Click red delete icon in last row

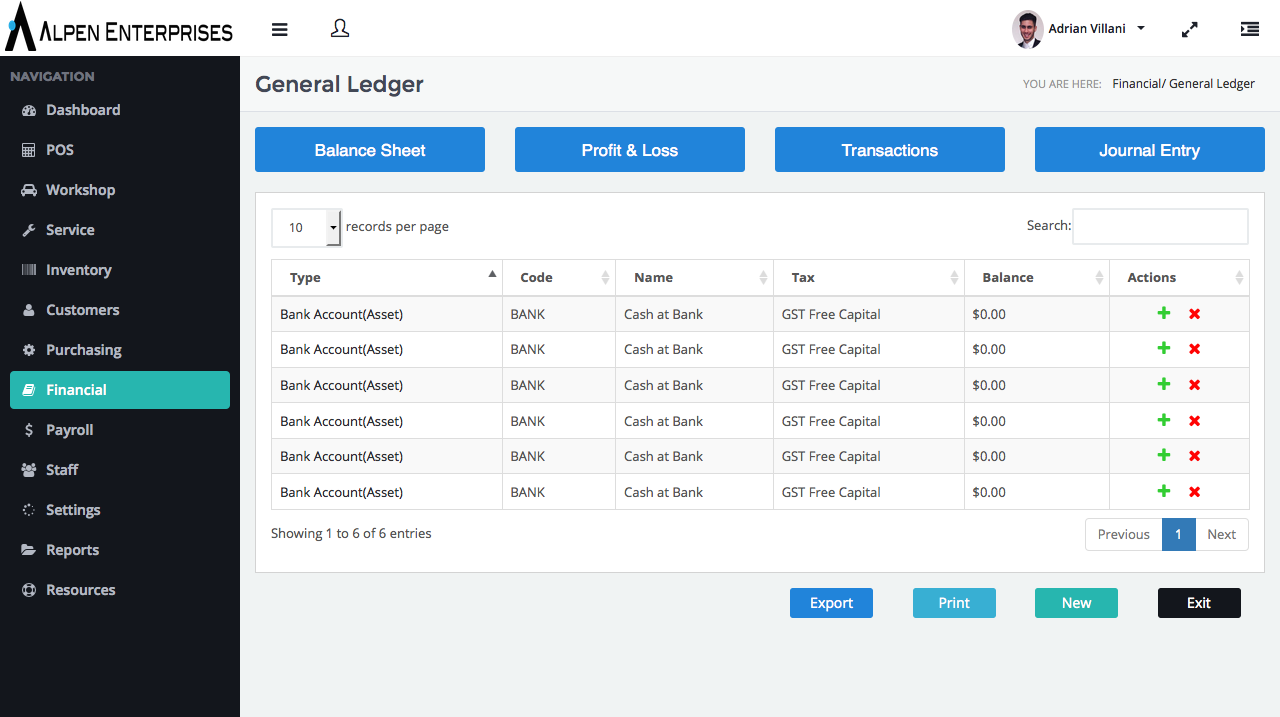[1194, 492]
